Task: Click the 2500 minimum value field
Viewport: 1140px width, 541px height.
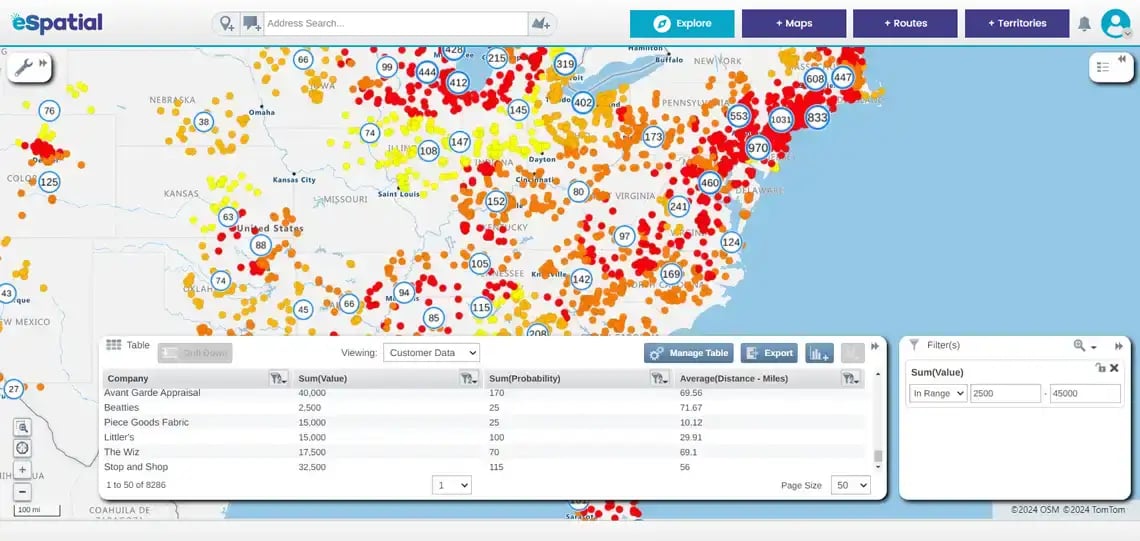Action: 1005,393
